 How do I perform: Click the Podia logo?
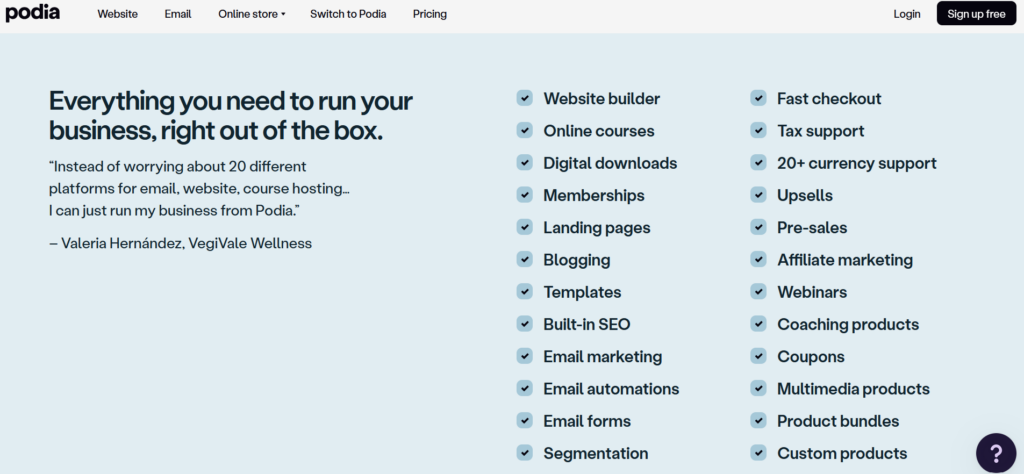pos(33,14)
